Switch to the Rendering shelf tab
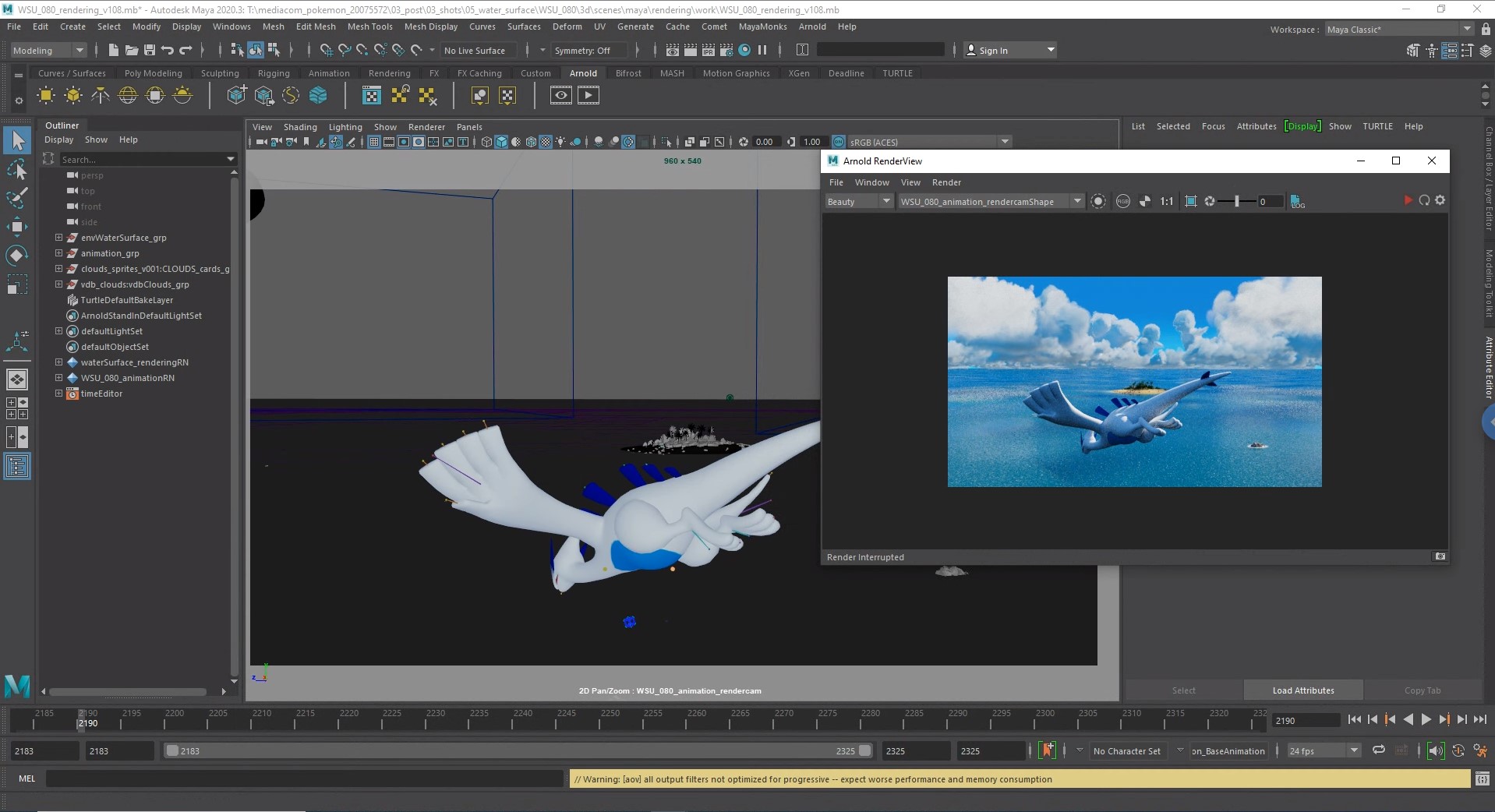The height and width of the screenshot is (812, 1495). 389,73
